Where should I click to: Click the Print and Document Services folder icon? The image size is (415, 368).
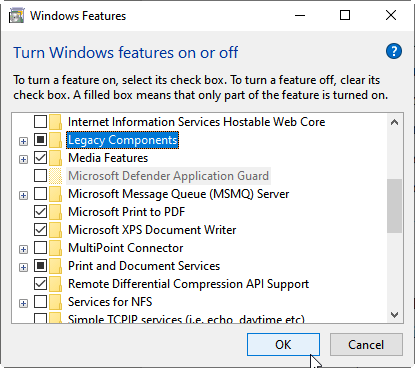(x=55, y=266)
